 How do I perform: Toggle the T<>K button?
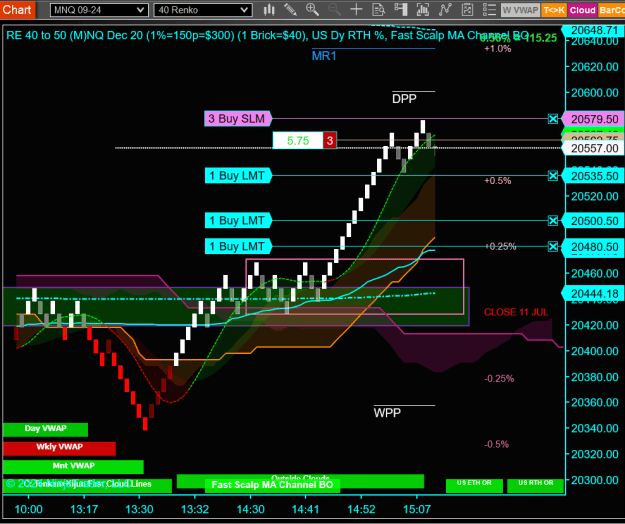click(554, 10)
